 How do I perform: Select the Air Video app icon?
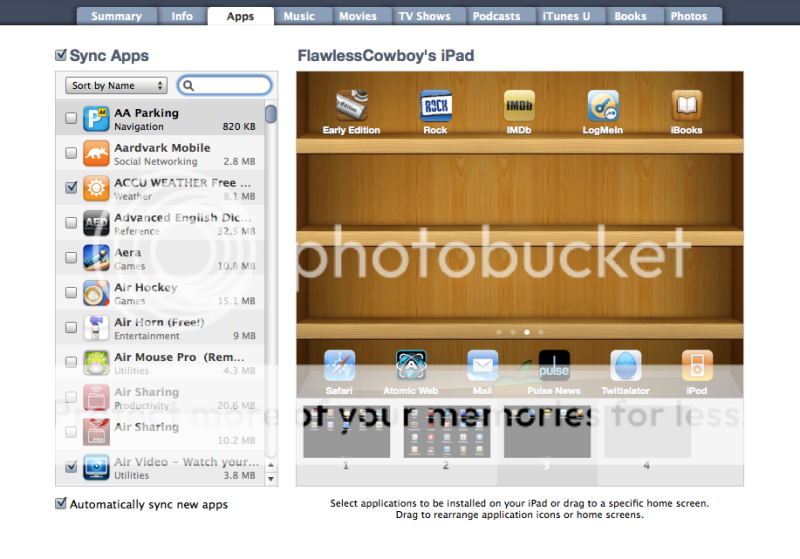point(96,467)
